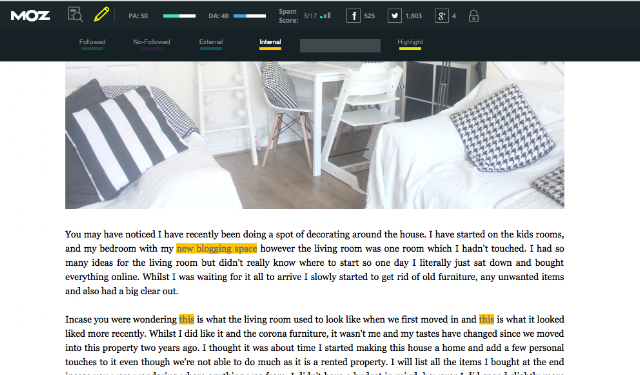Click the MOZ logo
Screen dimensions: 640x375
coord(31,16)
